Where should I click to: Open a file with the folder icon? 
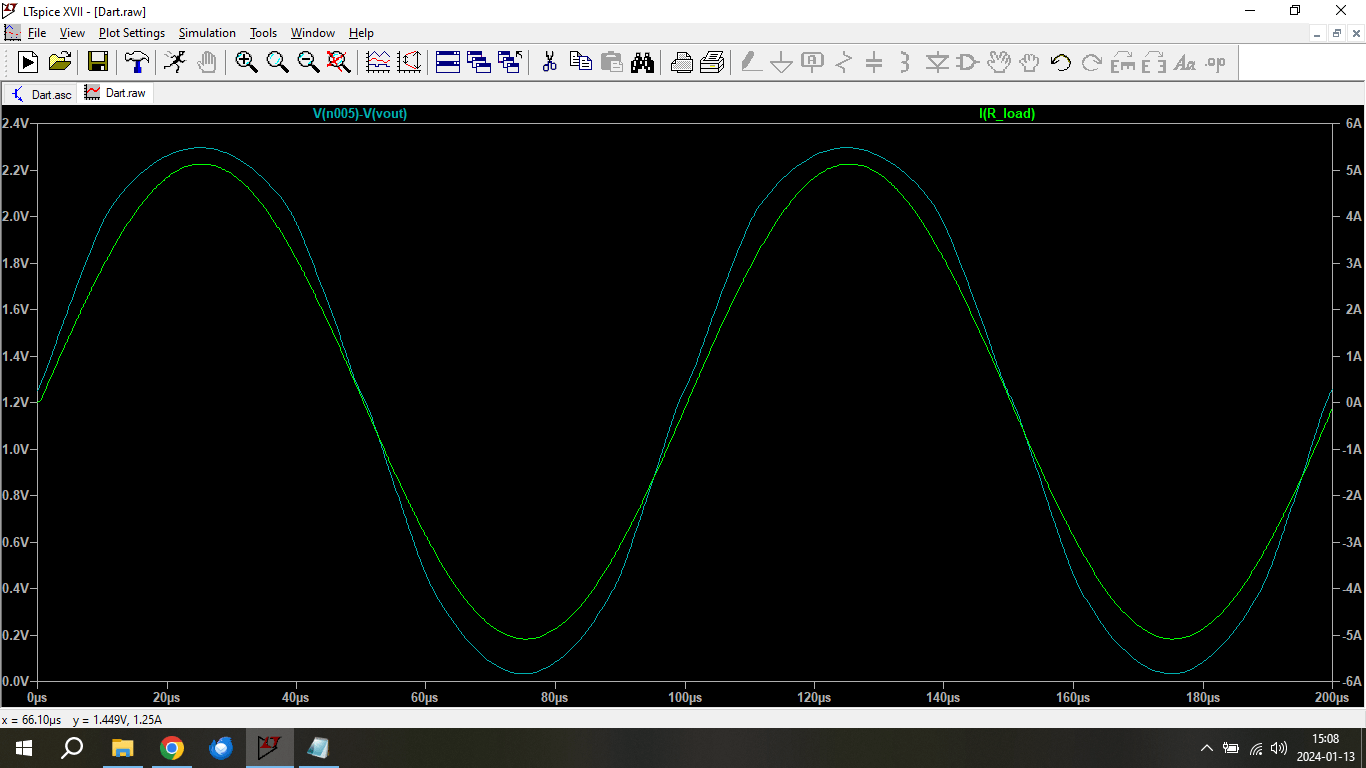click(60, 62)
